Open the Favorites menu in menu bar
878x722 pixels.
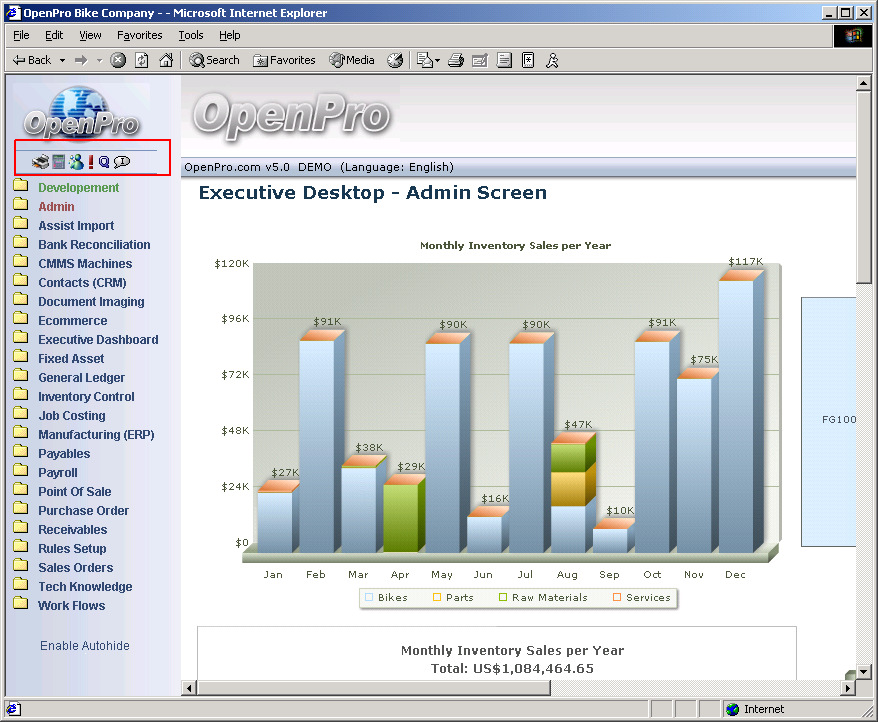139,35
